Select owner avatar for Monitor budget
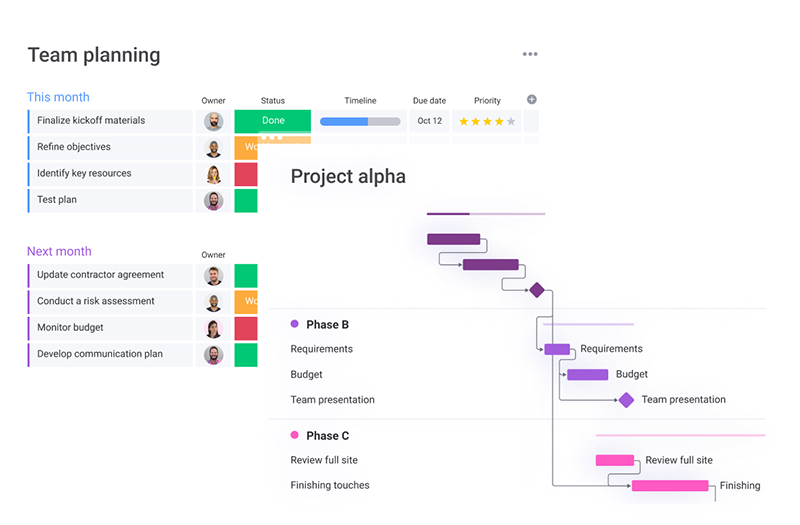The width and height of the screenshot is (800, 525). point(213,329)
